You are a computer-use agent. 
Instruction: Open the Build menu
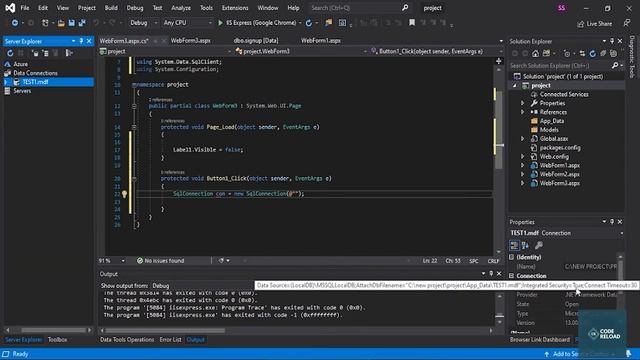[x=111, y=8]
